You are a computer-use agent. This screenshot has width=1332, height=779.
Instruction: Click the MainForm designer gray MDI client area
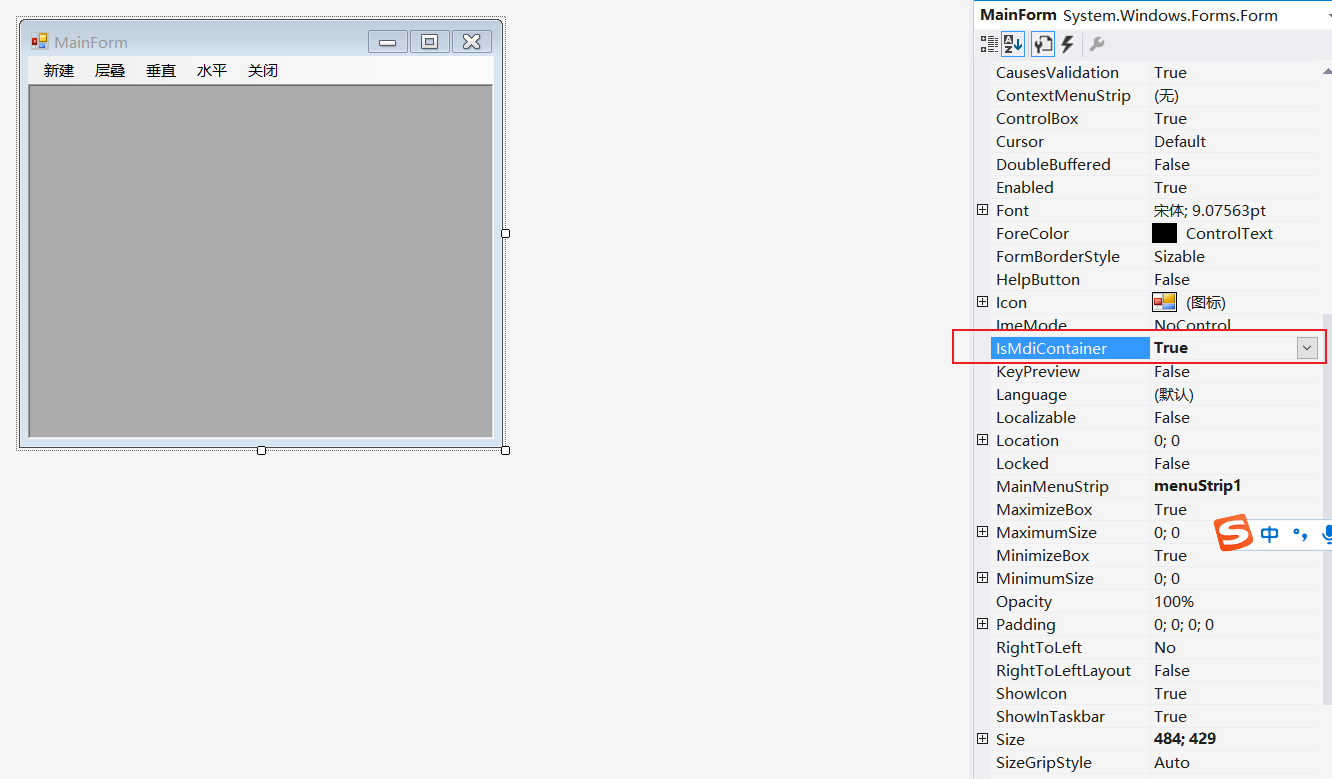(260, 261)
